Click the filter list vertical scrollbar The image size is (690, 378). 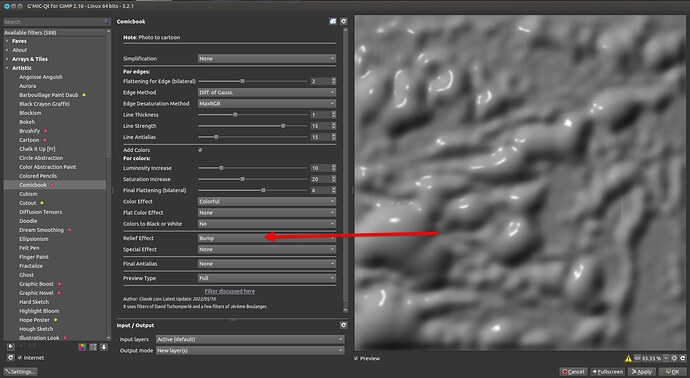point(109,185)
